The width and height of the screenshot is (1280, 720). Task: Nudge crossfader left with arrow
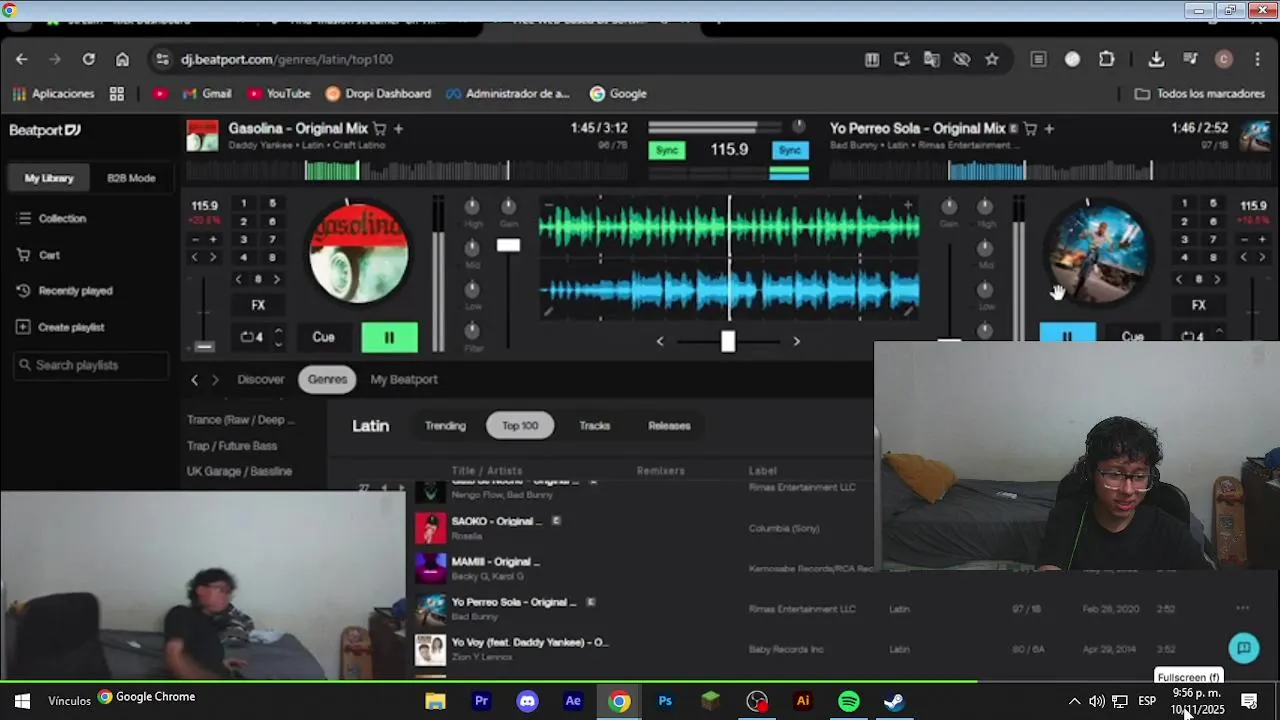[x=660, y=341]
